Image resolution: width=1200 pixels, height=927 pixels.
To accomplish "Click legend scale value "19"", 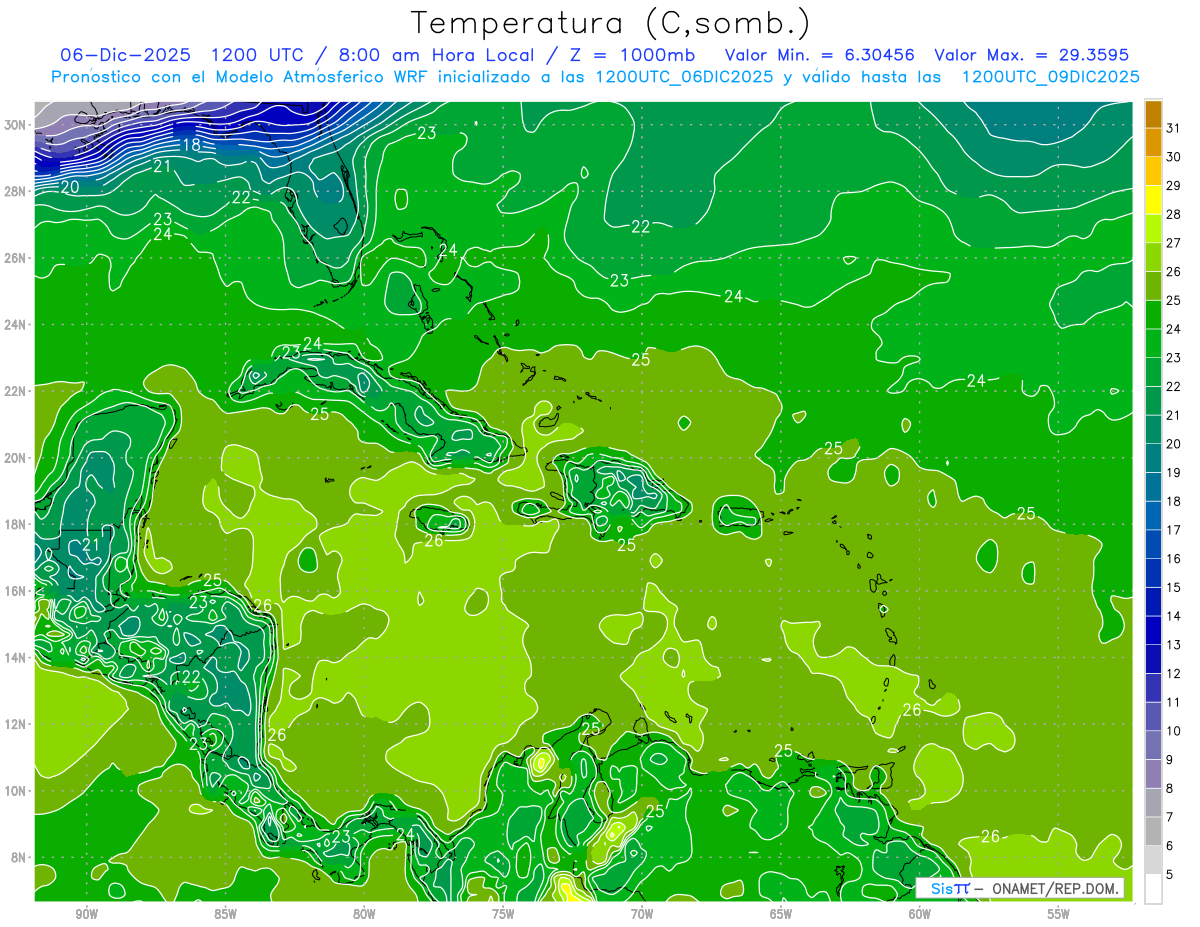I will (1174, 472).
